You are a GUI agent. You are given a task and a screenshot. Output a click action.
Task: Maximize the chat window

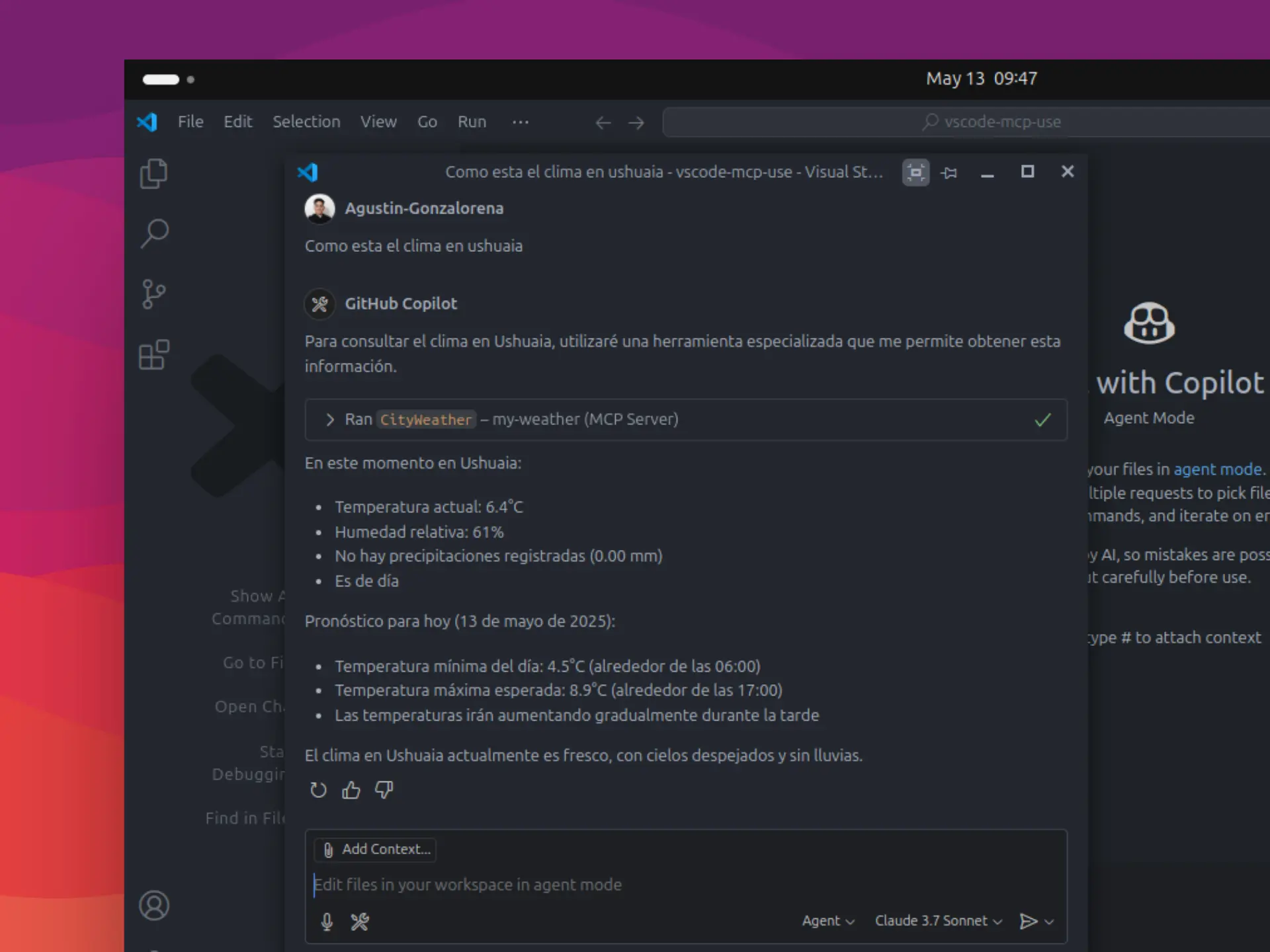[1027, 172]
